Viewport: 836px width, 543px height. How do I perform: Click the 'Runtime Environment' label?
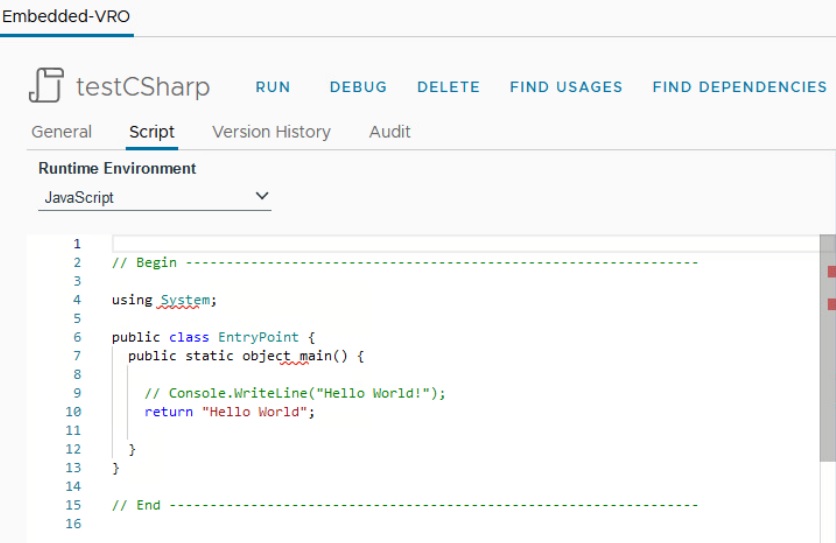tap(117, 169)
